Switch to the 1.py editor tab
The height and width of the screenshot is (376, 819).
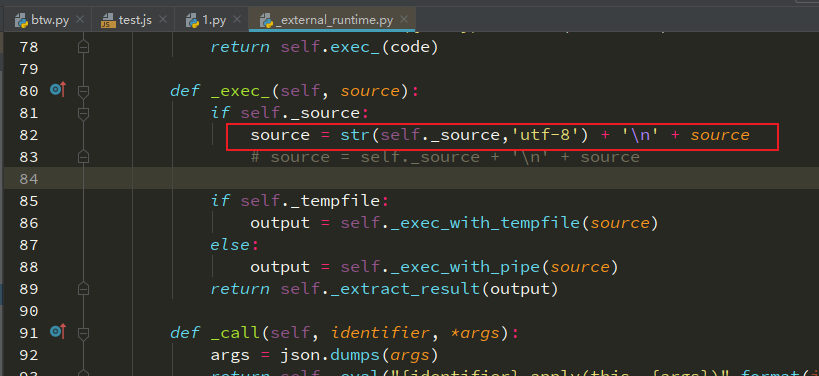214,20
